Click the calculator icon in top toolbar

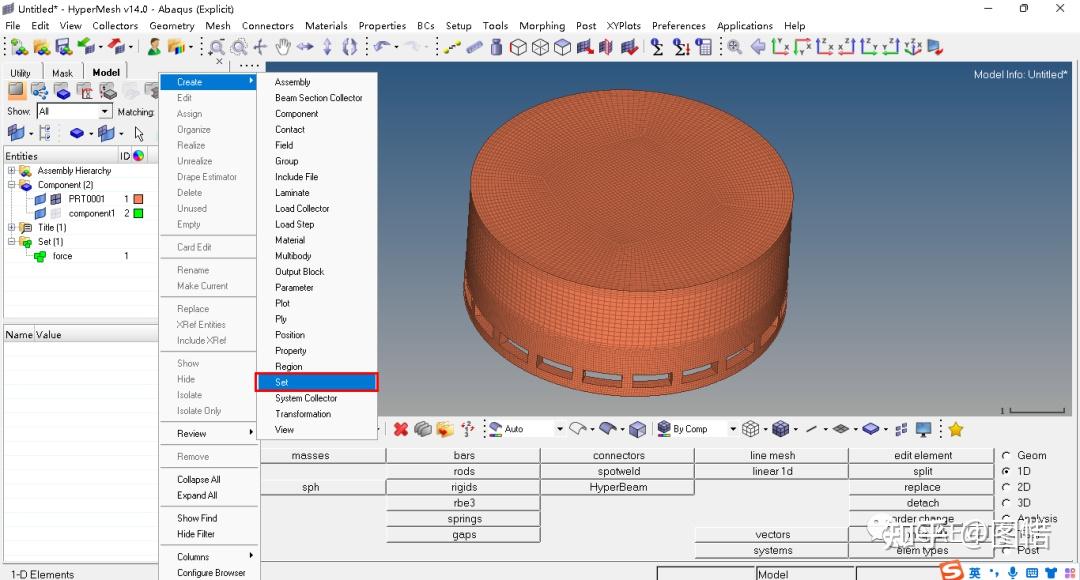[x=704, y=47]
